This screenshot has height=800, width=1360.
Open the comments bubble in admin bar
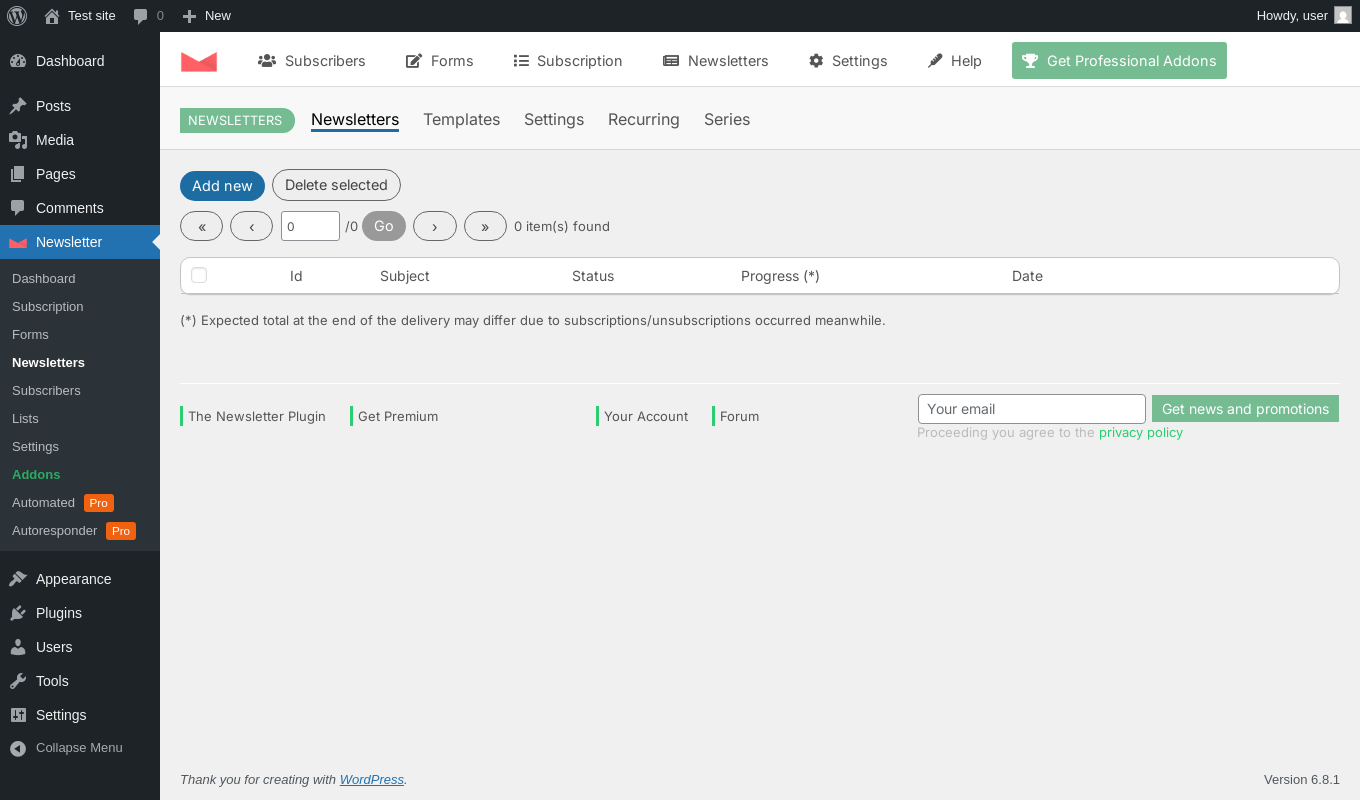(x=141, y=16)
